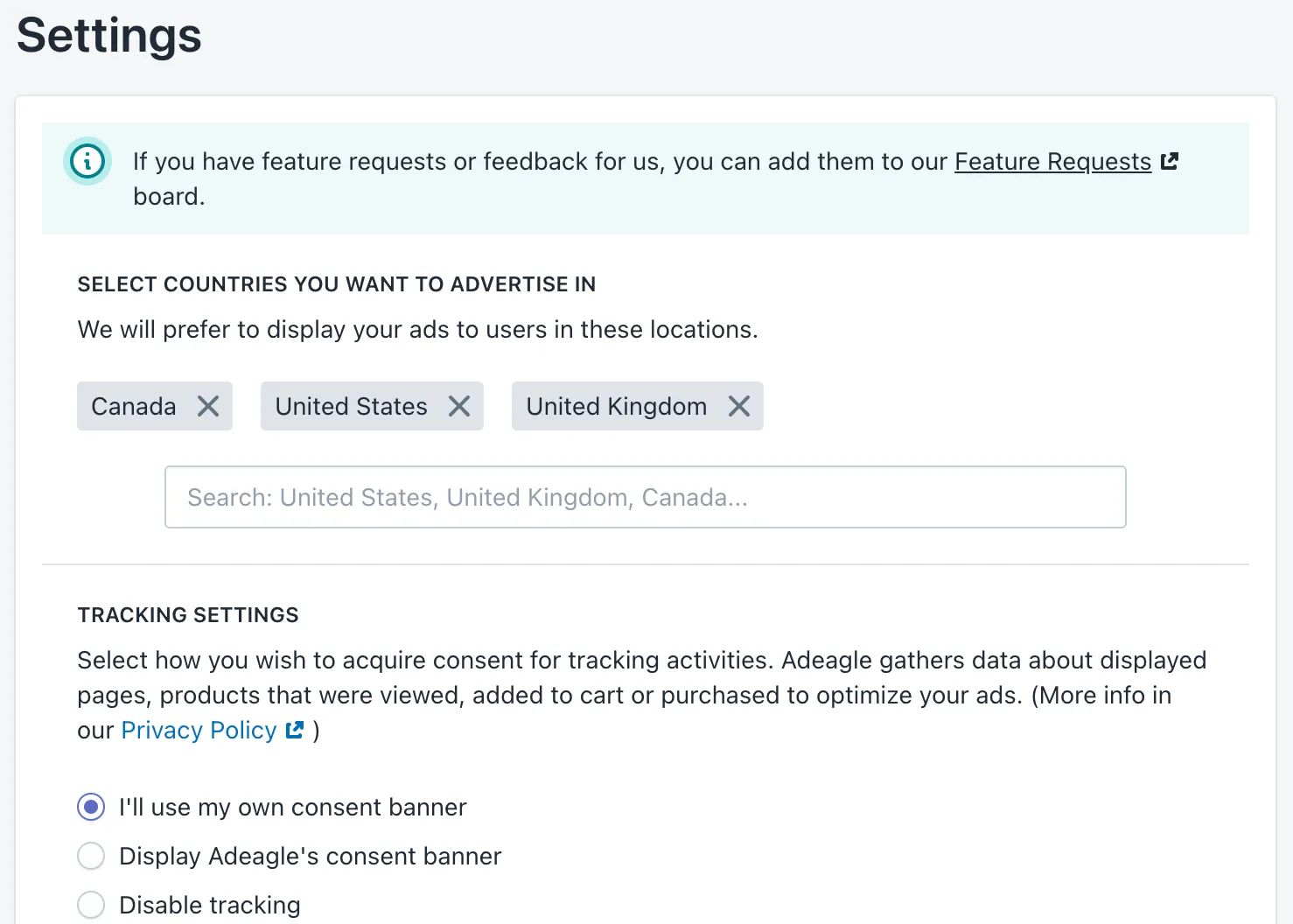1293x924 pixels.
Task: Remove the United Kingdom country tag
Action: tap(739, 406)
